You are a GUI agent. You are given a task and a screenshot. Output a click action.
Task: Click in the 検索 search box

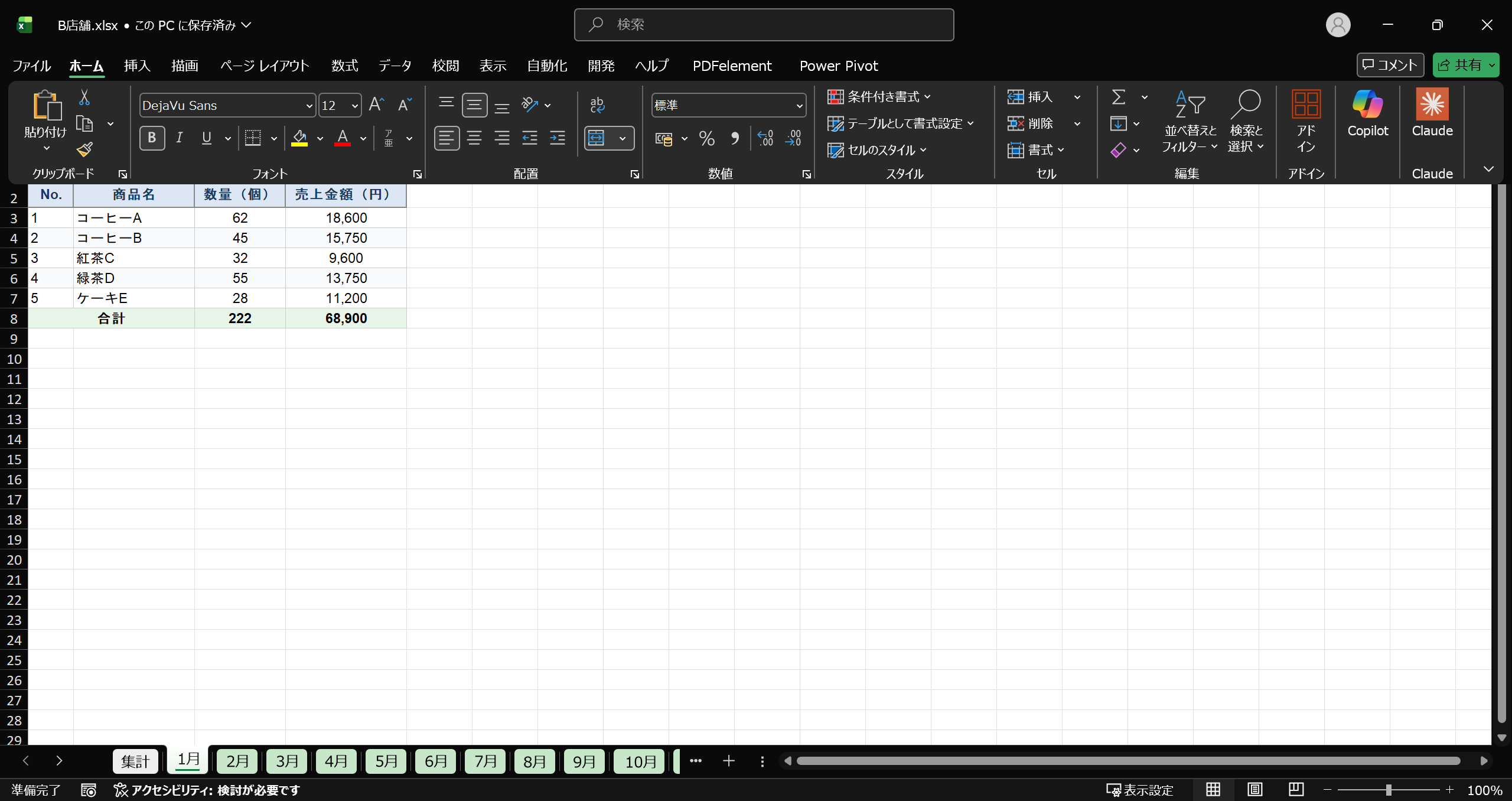pos(764,25)
